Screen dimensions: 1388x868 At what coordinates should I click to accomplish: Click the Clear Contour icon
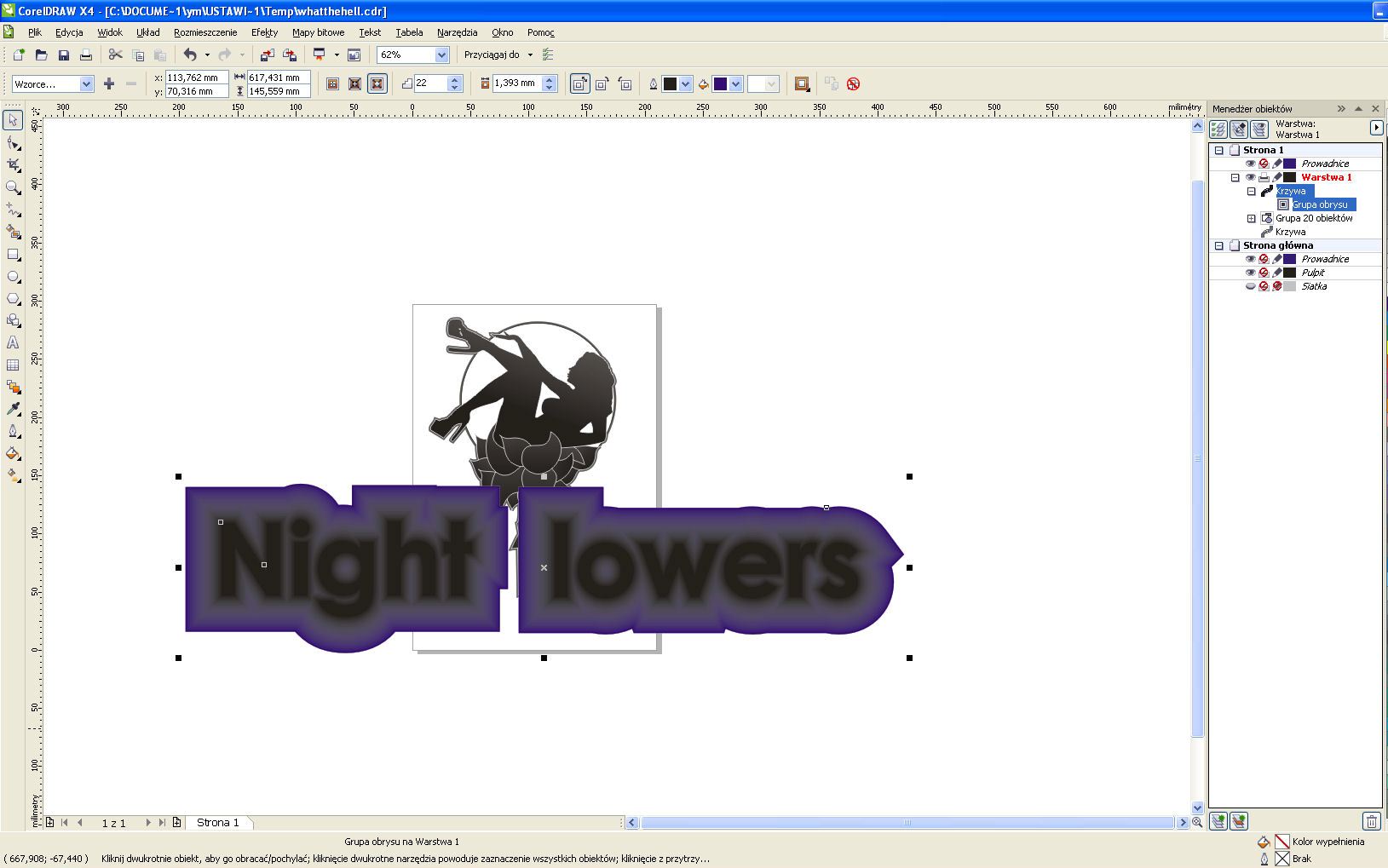pyautogui.click(x=853, y=83)
